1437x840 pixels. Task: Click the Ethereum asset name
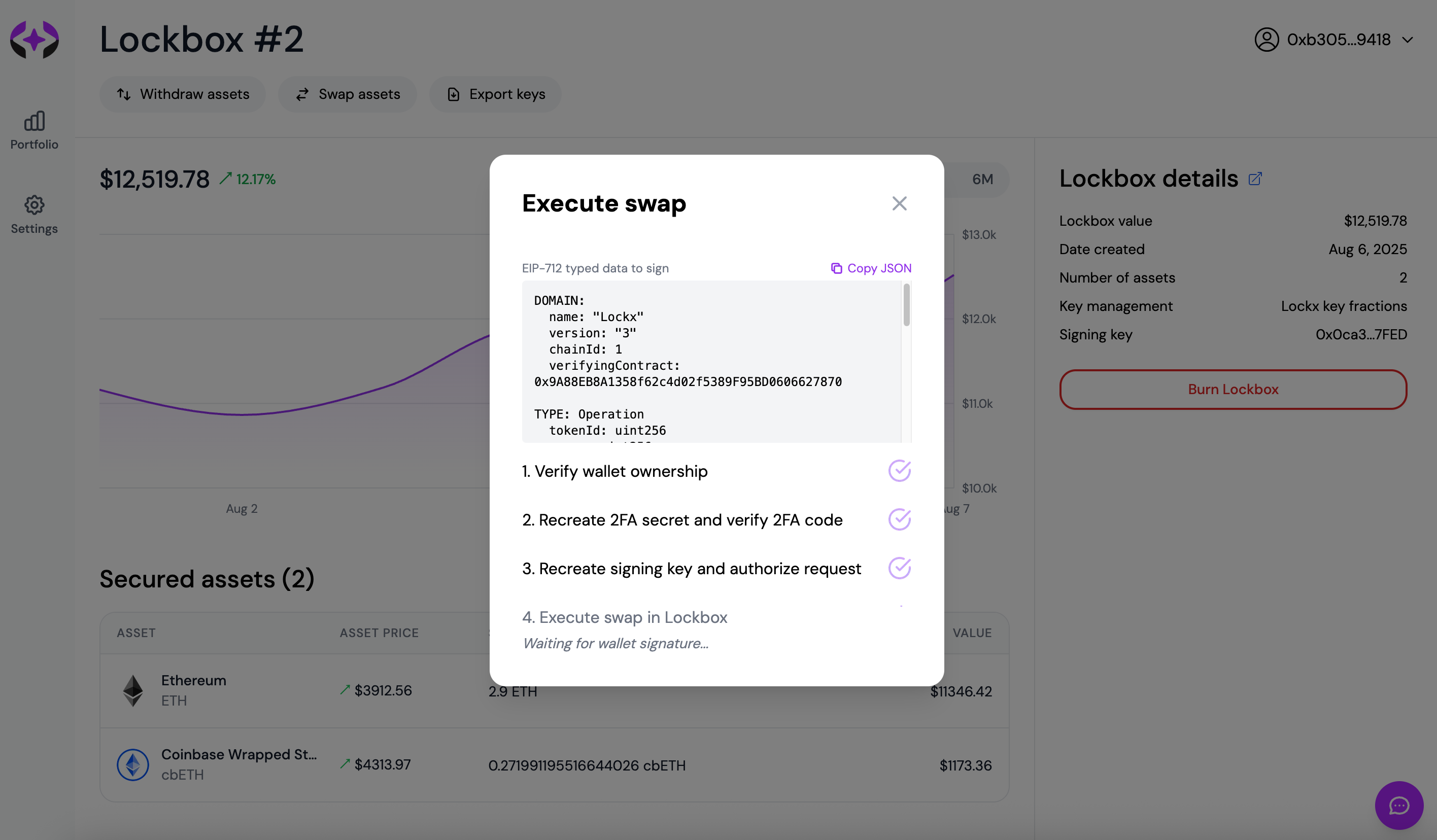(194, 680)
